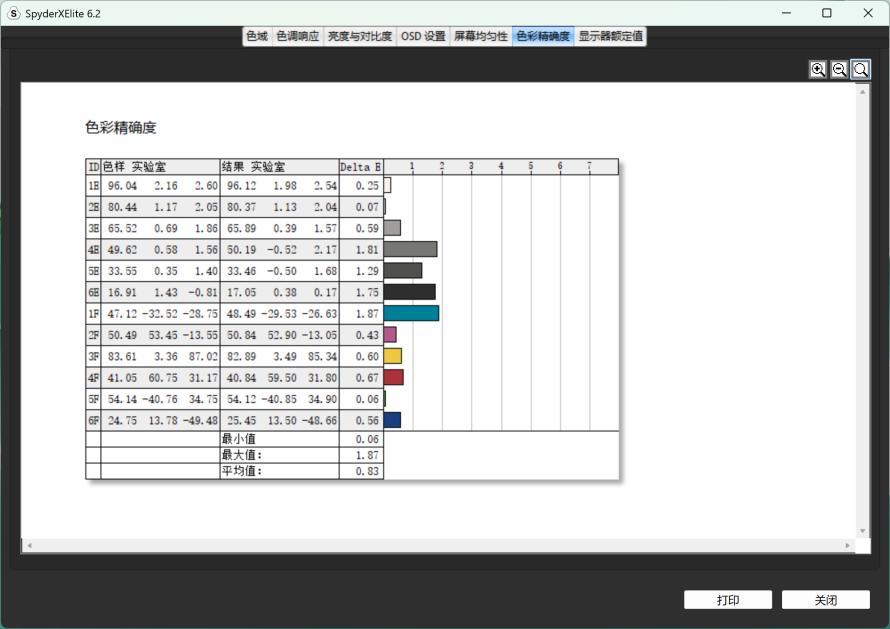Click the 关闭 button
890x629 pixels.
pyautogui.click(x=826, y=599)
